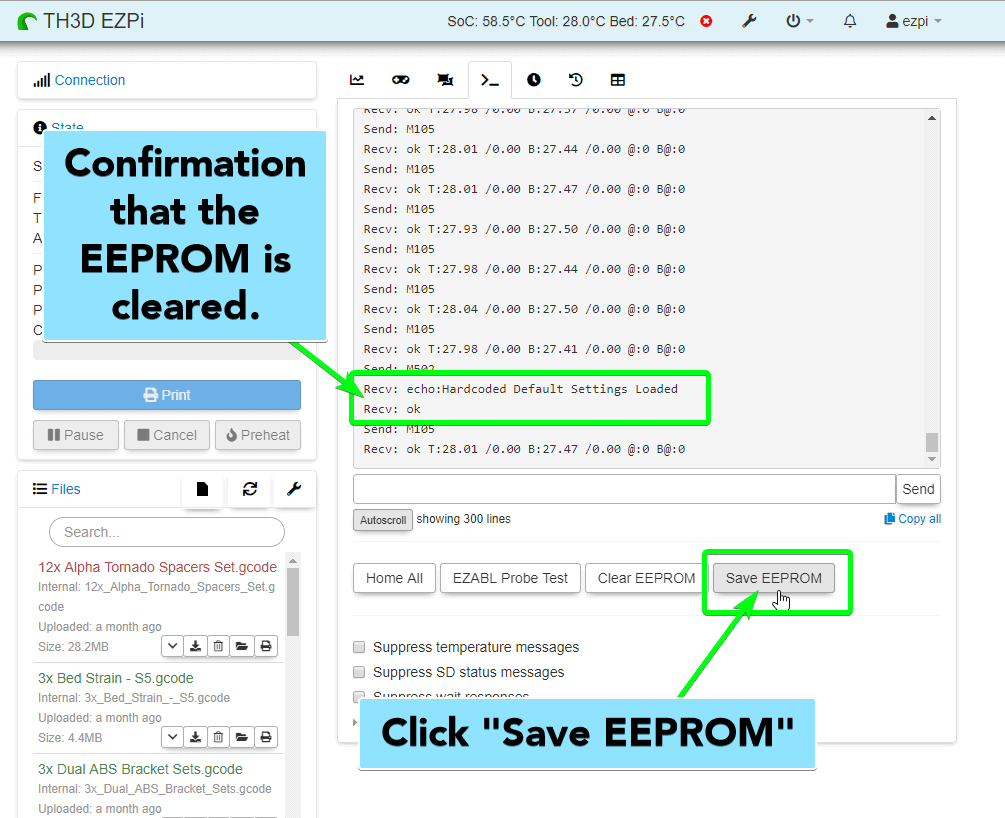Expand details for 12x Alpha Tornado file
The height and width of the screenshot is (818, 1005).
(x=172, y=646)
